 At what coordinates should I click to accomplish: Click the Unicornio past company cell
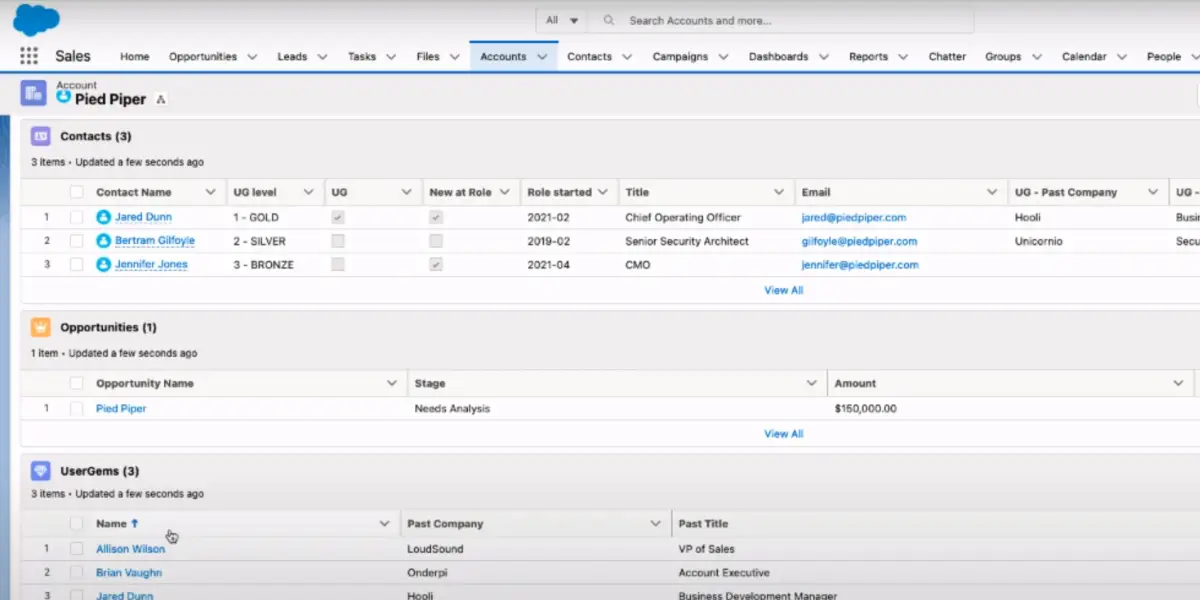click(1039, 241)
